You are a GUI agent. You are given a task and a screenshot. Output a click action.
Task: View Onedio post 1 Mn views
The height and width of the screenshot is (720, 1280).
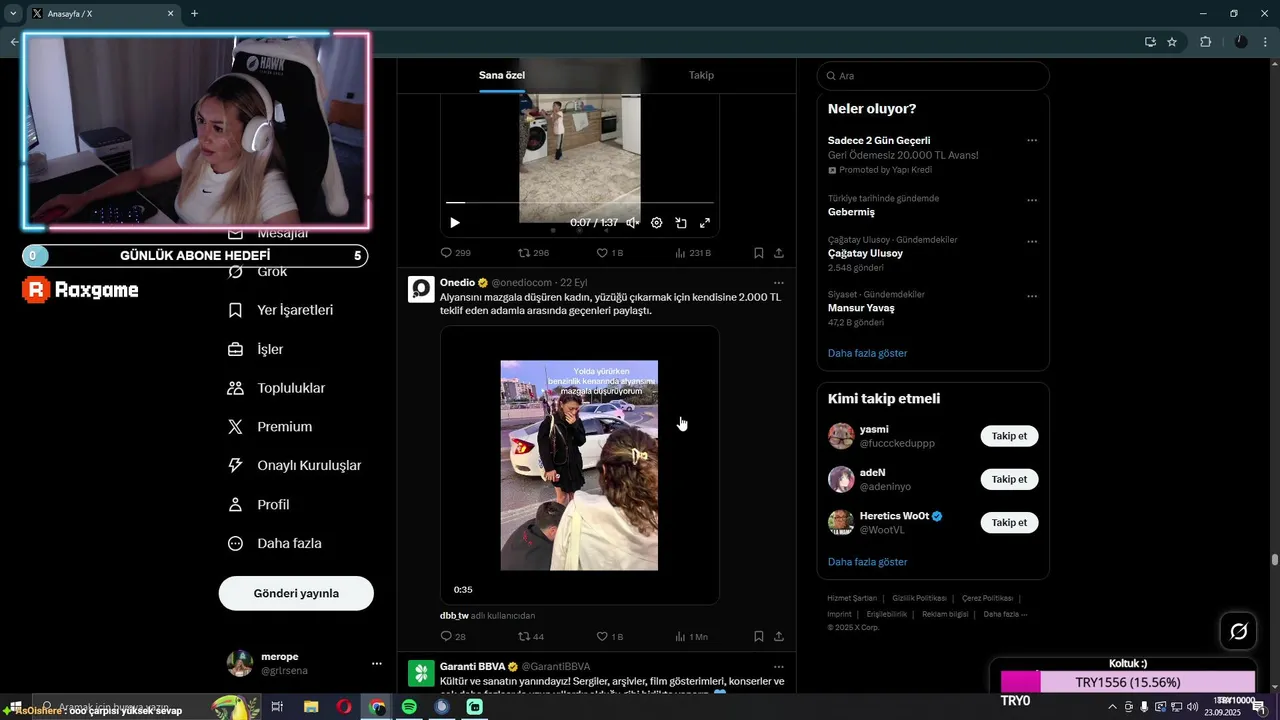click(691, 636)
